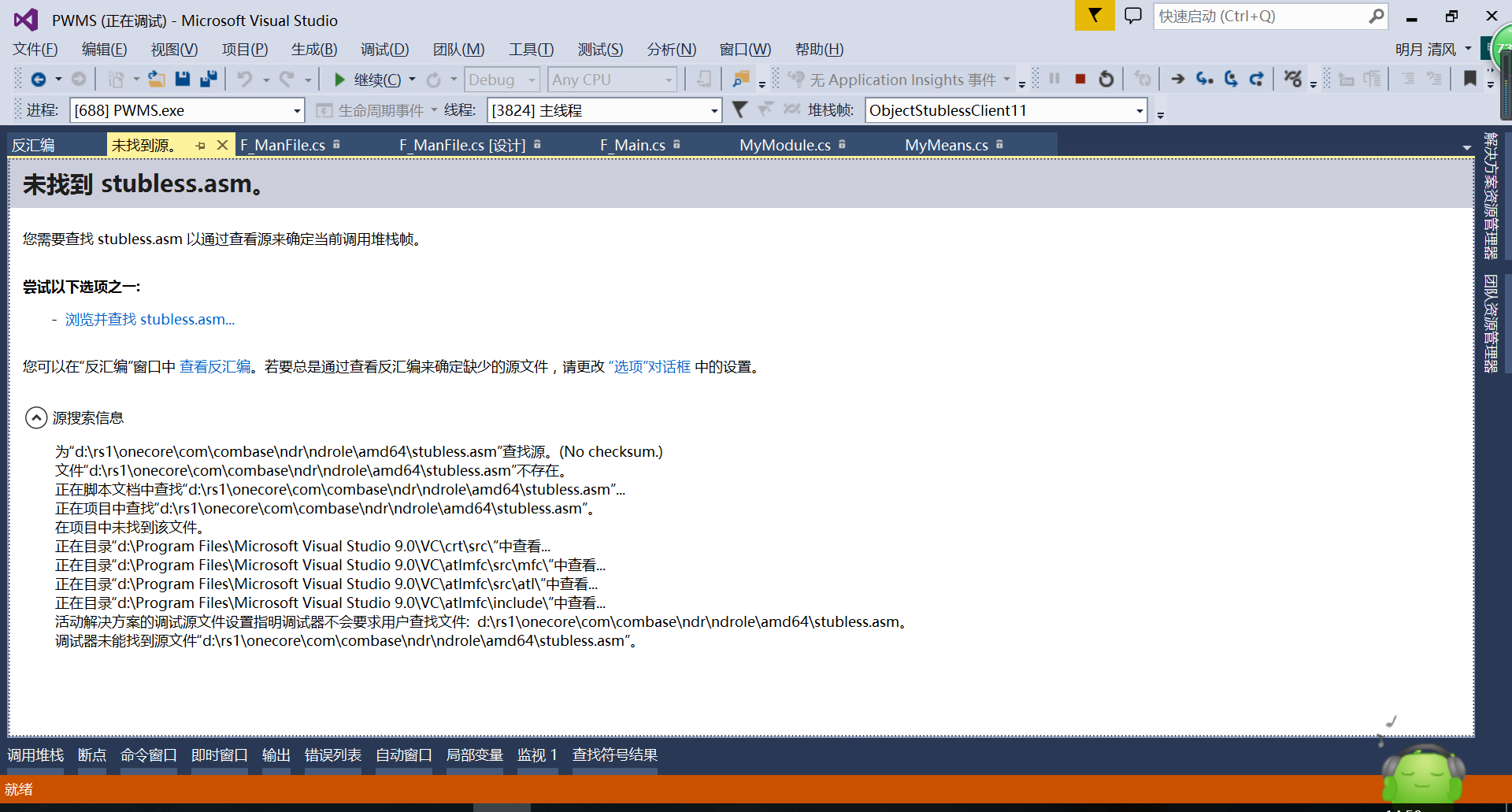The image size is (1512, 812).
Task: Open the 调试(D) menu
Action: tap(385, 50)
